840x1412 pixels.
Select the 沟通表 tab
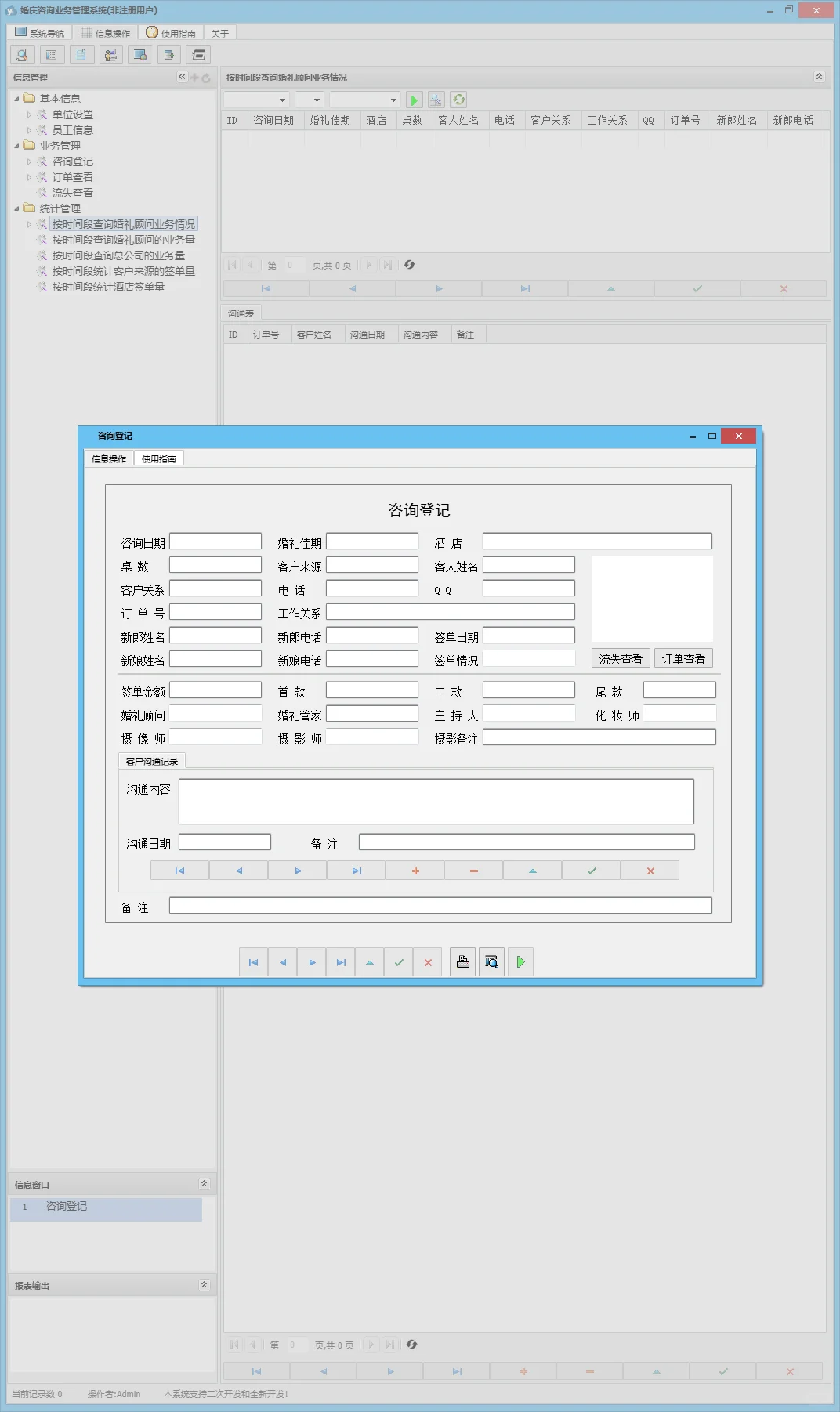click(x=241, y=313)
